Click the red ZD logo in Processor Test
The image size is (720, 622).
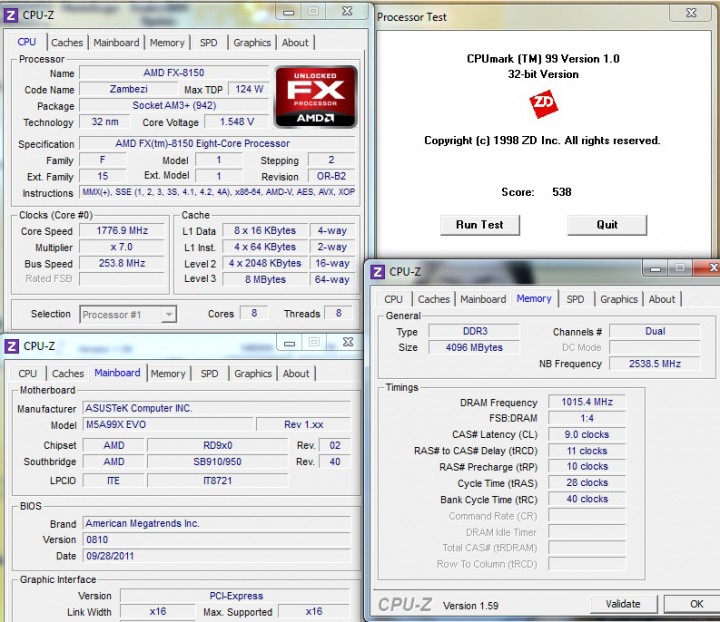(x=543, y=104)
